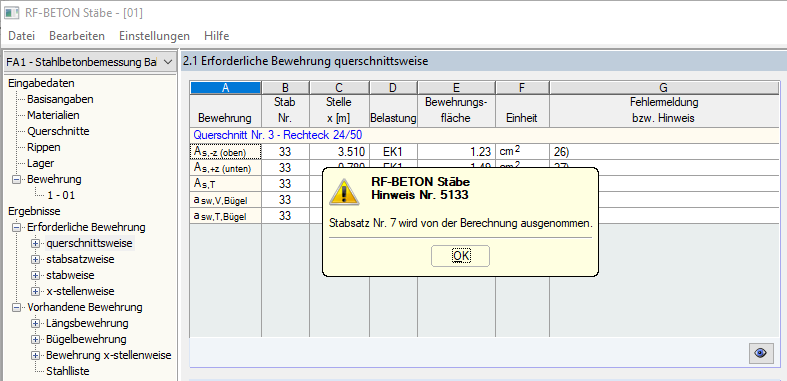This screenshot has height=381, width=787.
Task: Expand the x-stellenweise node
Action: click(35, 292)
